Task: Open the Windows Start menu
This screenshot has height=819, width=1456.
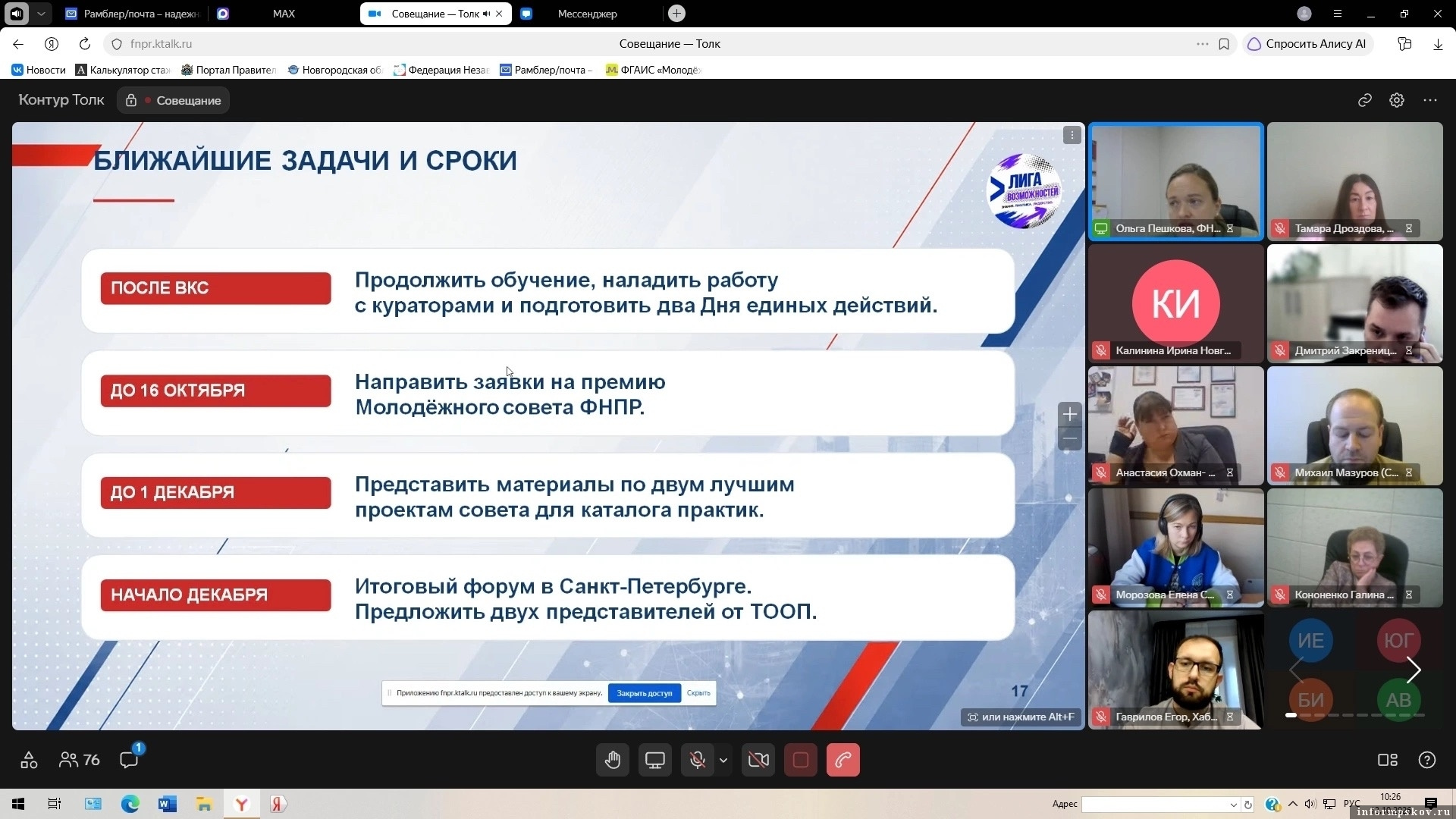Action: click(18, 804)
